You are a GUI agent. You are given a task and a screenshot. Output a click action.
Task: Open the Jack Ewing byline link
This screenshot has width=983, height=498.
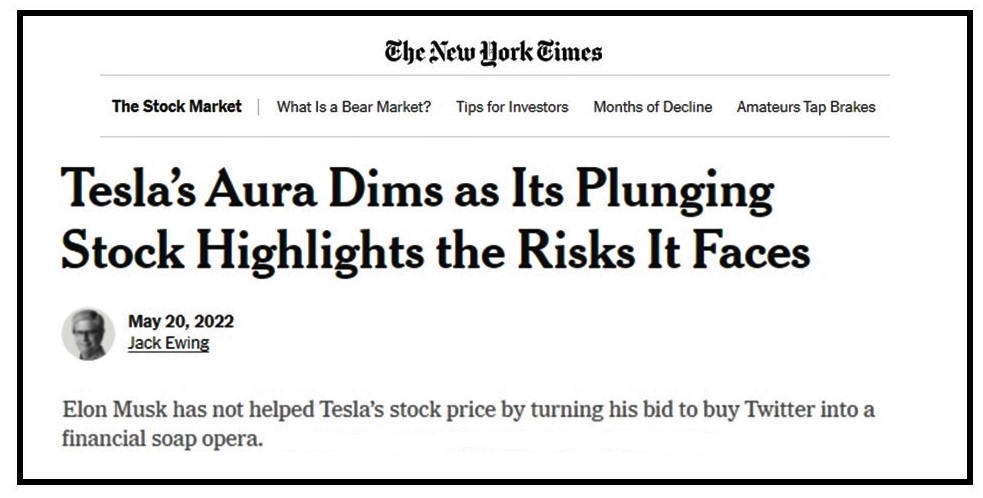pos(168,342)
